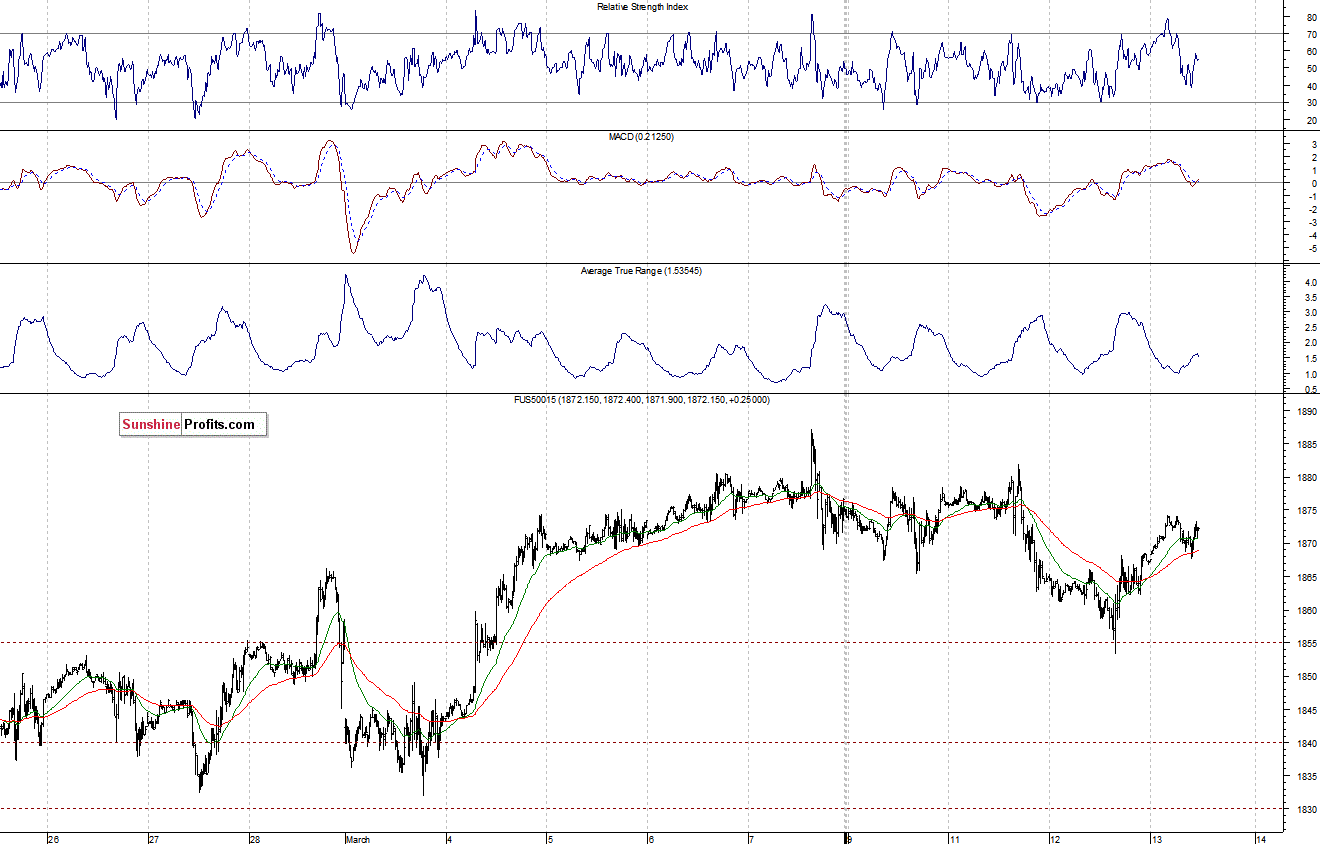The image size is (1320, 844).
Task: Click the 1875 price axis label
Action: pyautogui.click(x=1306, y=511)
